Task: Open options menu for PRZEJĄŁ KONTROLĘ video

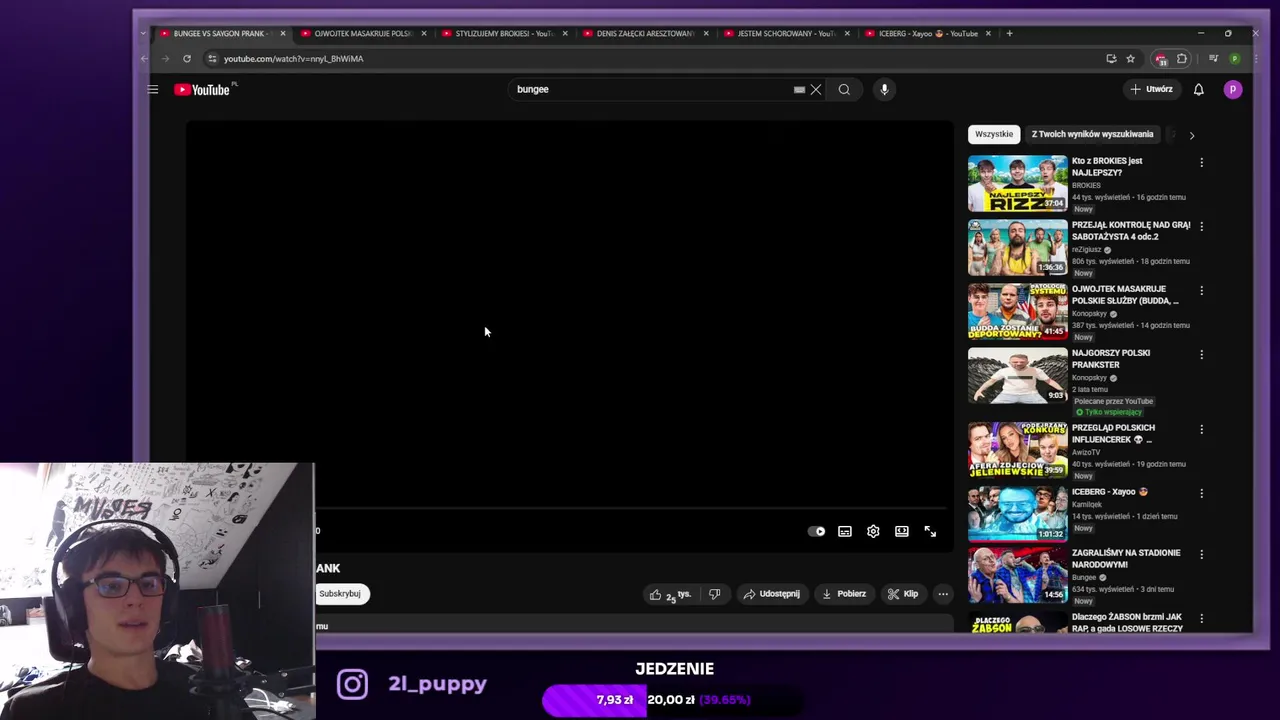Action: (1201, 226)
